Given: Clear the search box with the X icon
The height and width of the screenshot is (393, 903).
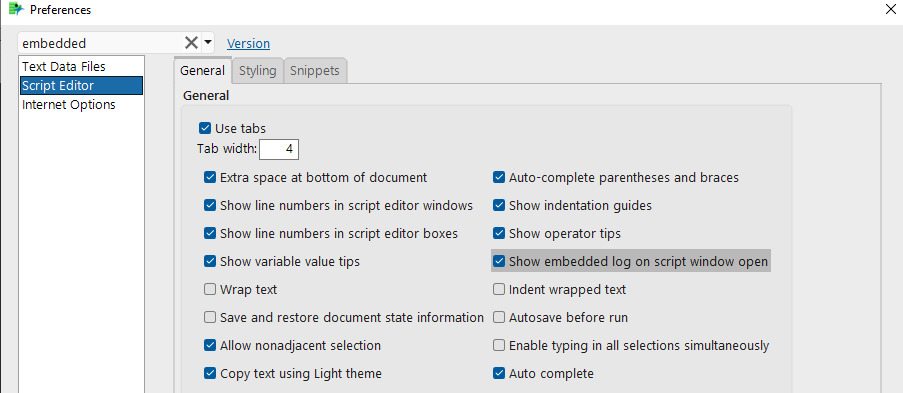Looking at the screenshot, I should coord(191,43).
